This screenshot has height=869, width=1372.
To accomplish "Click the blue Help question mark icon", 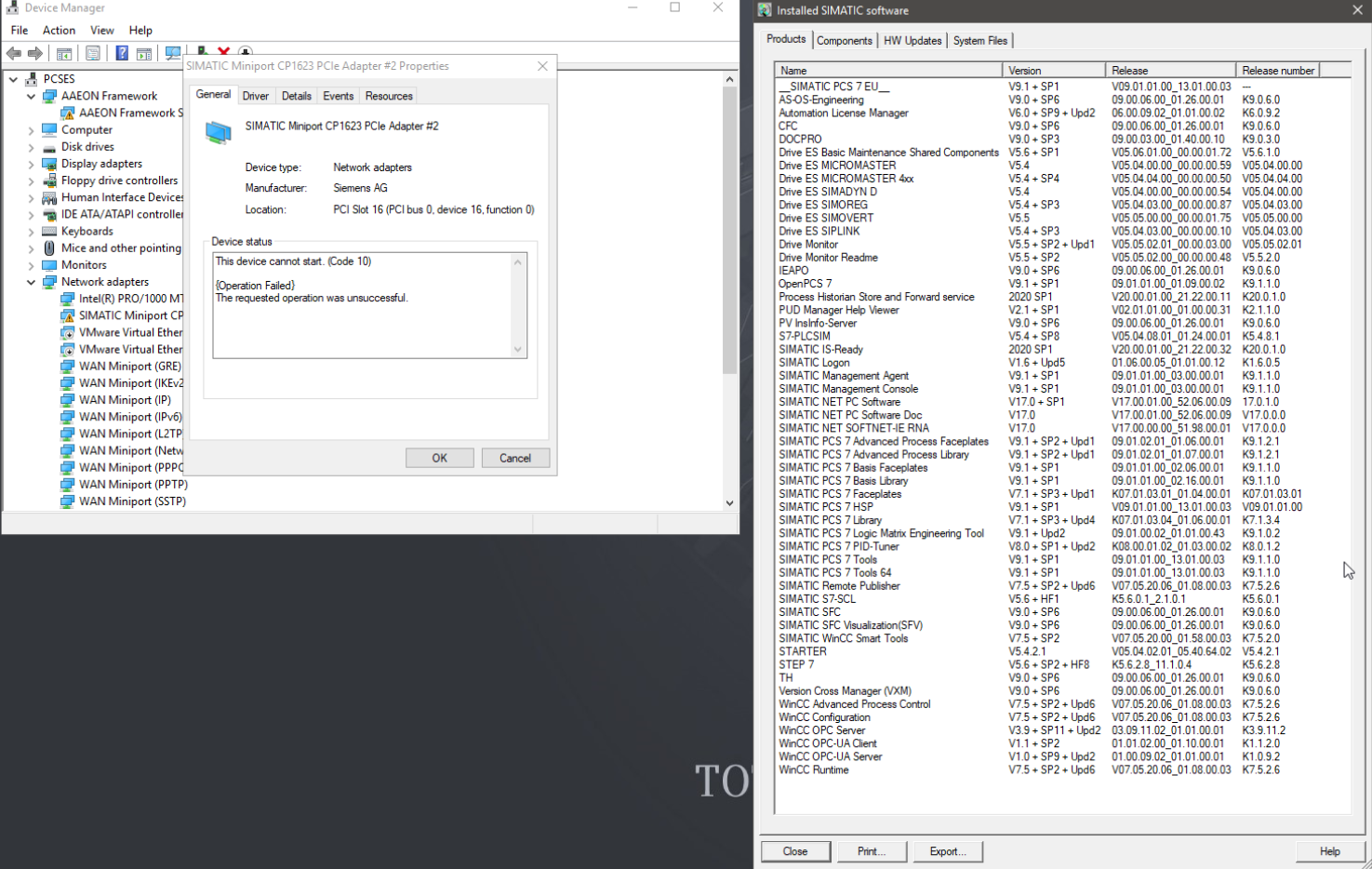I will (x=122, y=53).
